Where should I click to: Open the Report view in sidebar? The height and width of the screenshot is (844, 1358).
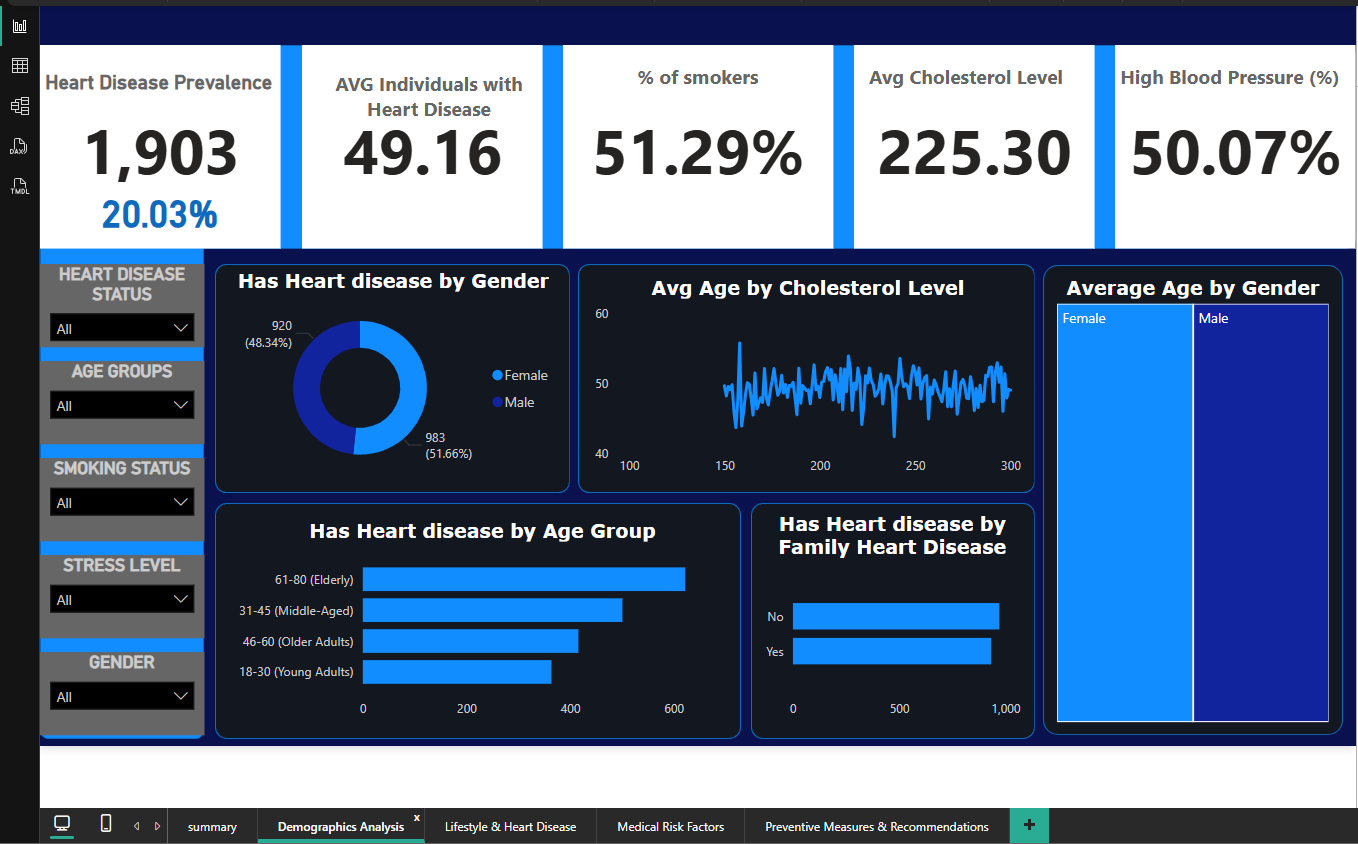pyautogui.click(x=19, y=26)
